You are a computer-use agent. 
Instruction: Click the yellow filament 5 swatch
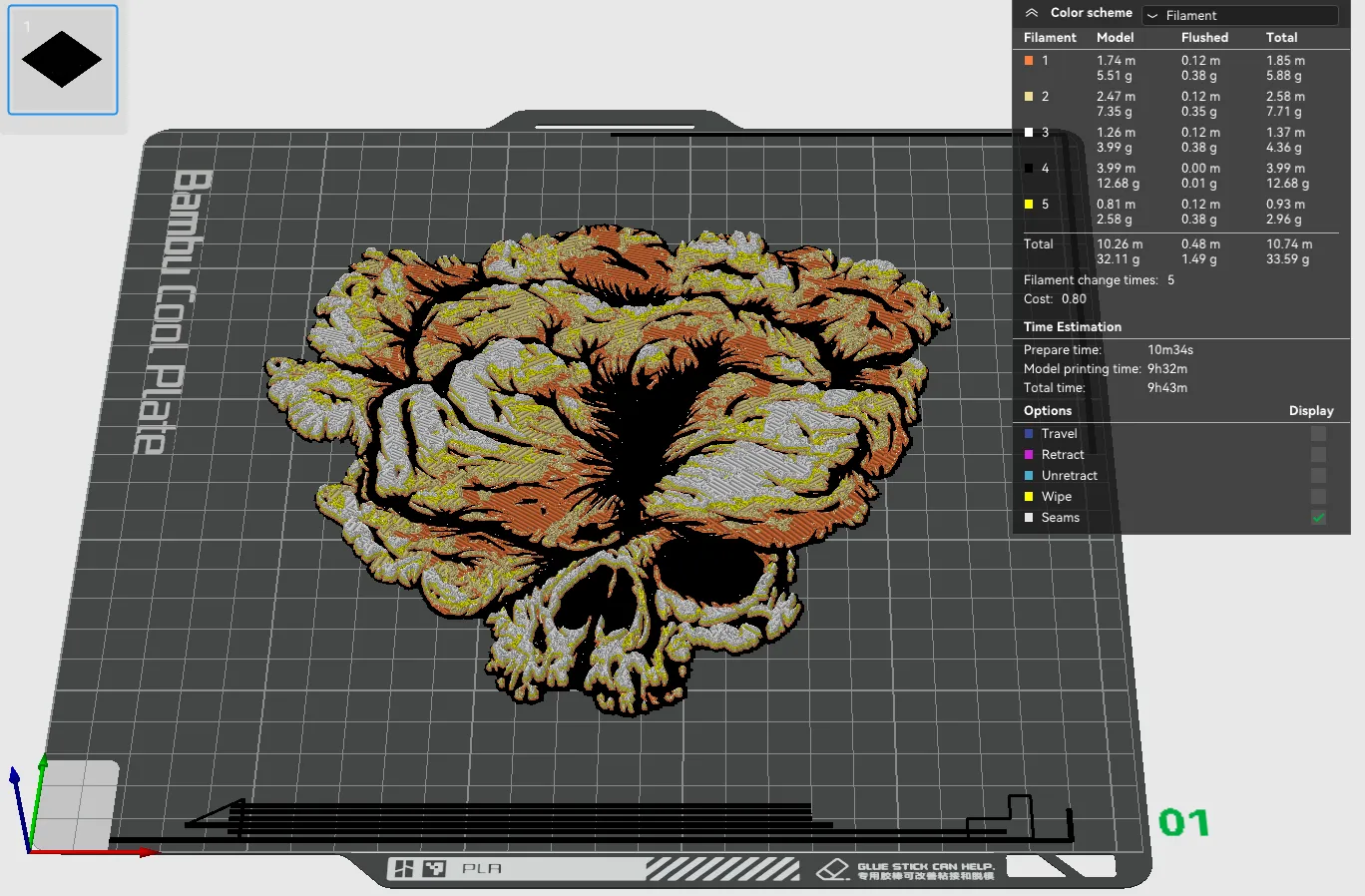pos(1029,205)
